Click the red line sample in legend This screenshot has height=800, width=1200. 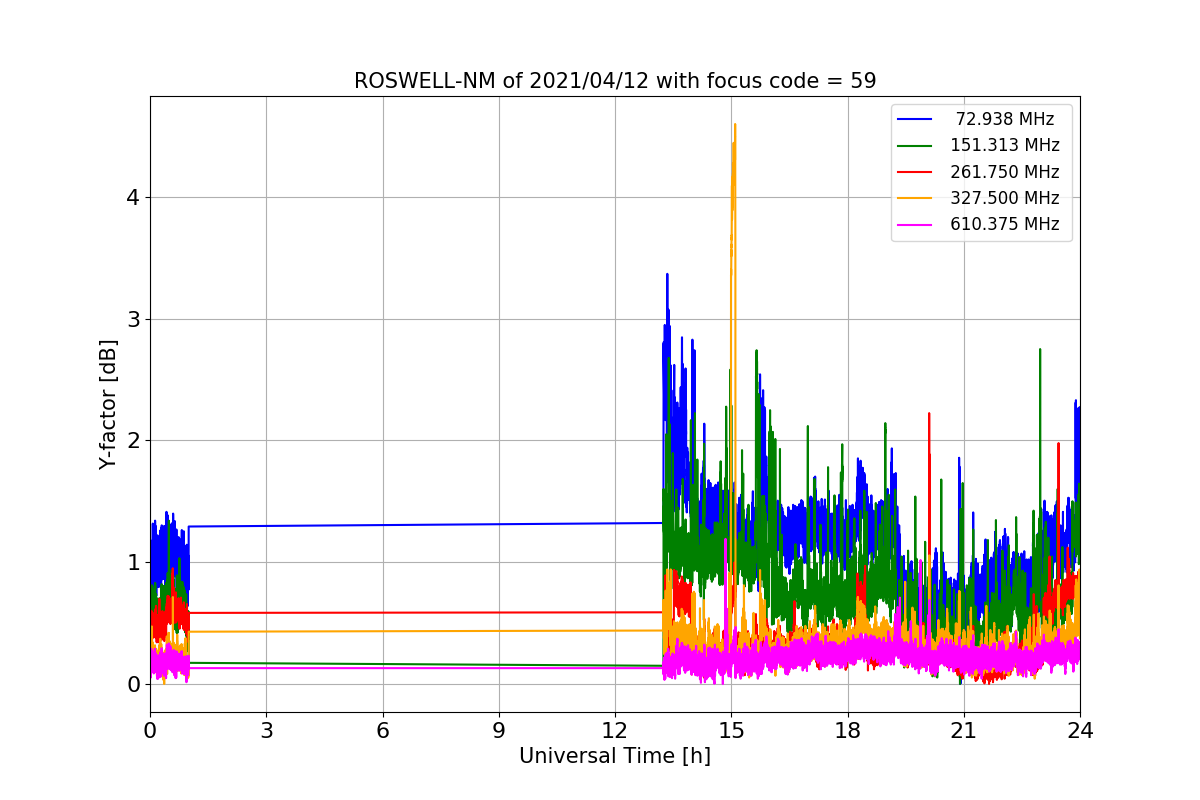915,172
